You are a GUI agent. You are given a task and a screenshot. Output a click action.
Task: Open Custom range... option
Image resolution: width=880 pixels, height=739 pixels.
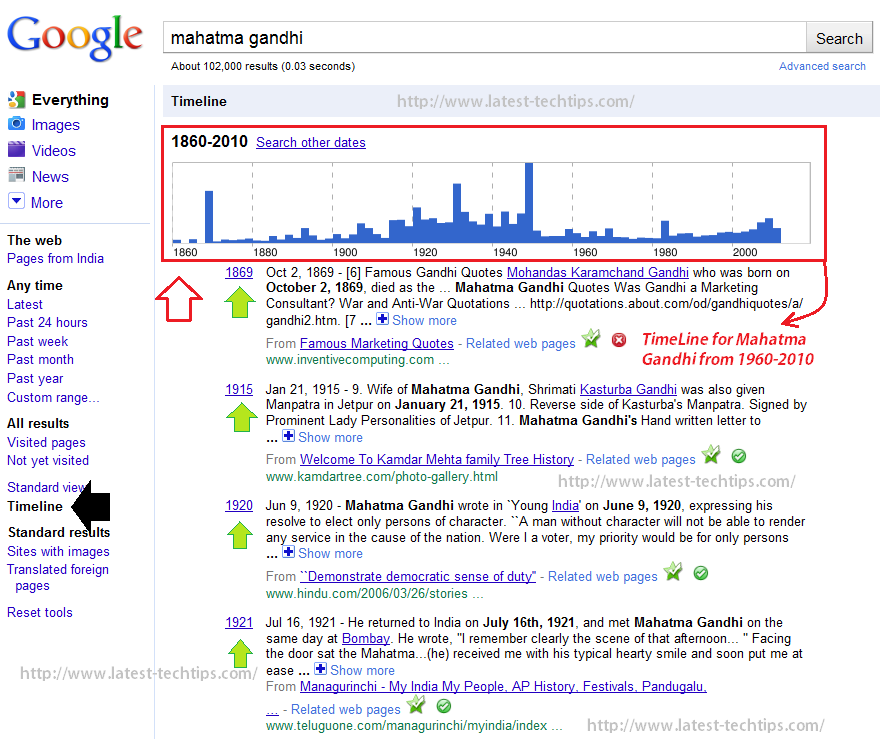53,398
